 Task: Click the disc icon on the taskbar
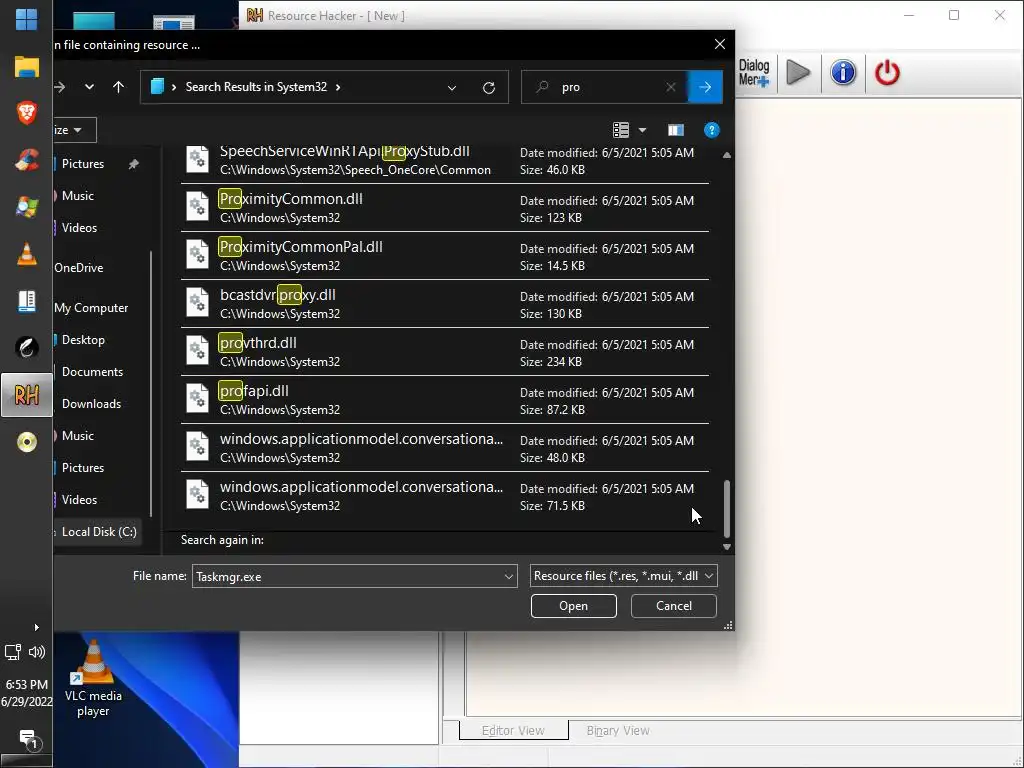(x=26, y=442)
